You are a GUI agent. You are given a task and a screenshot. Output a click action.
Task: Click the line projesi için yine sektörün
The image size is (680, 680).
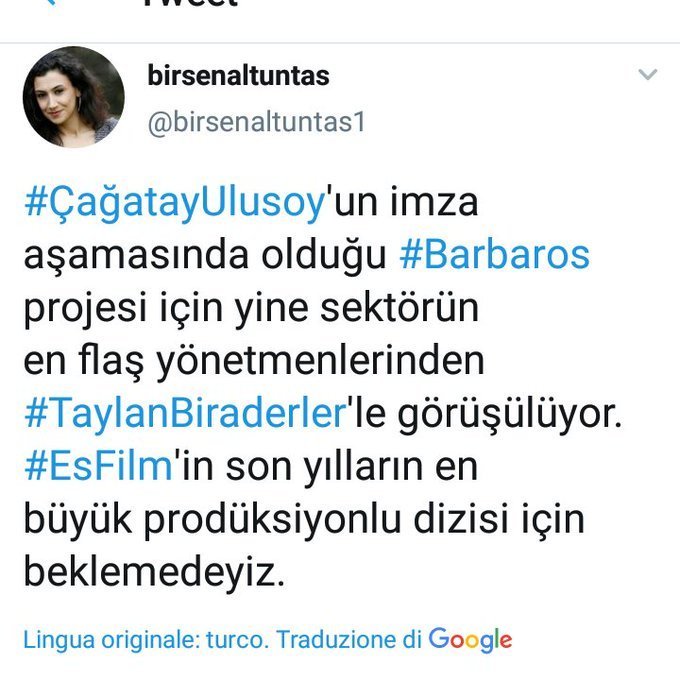[x=251, y=309]
